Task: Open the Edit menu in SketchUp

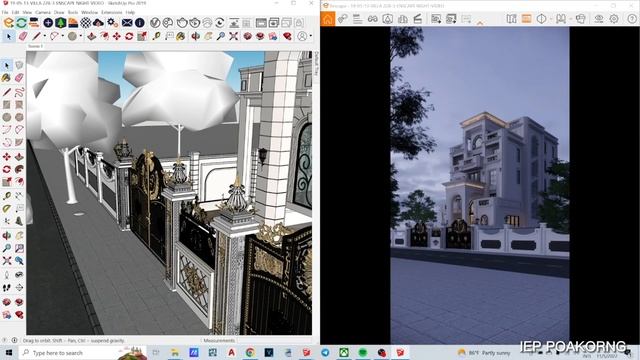Action: (x=16, y=13)
